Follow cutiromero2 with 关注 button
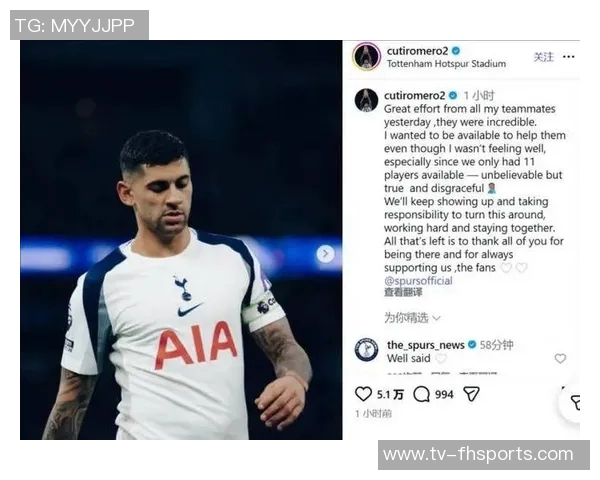The width and height of the screenshot is (600, 480). 544,57
